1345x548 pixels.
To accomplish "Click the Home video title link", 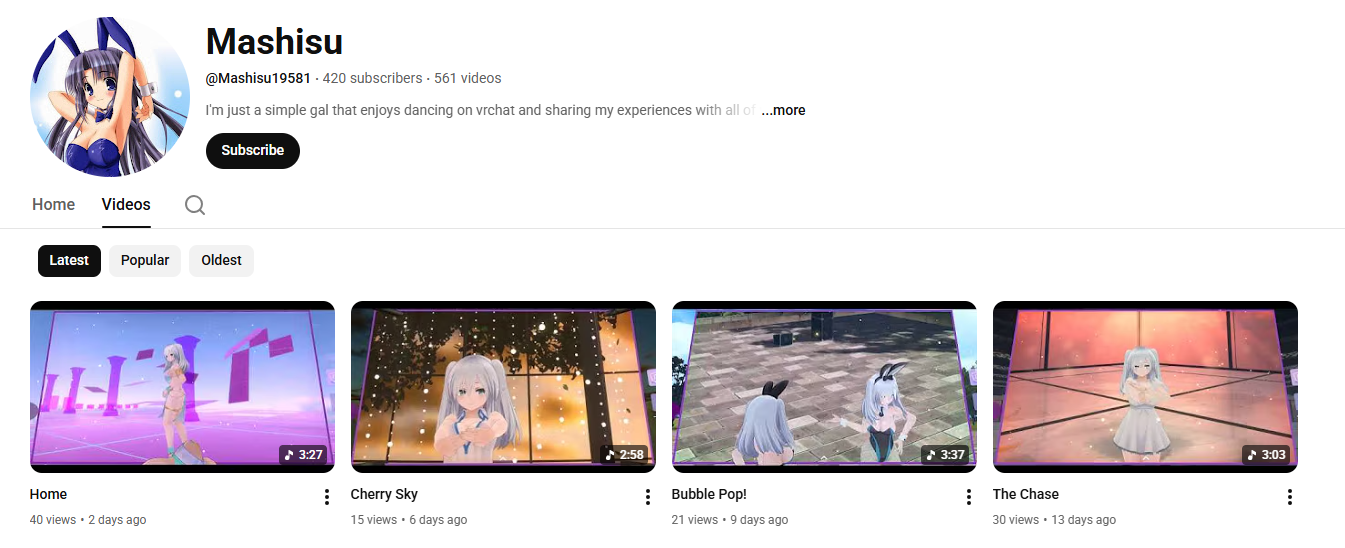I will point(48,494).
